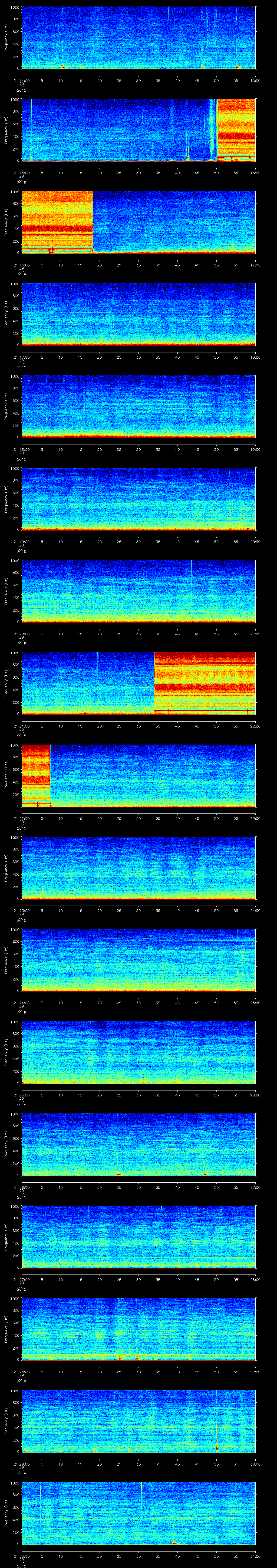Click the 17:00 end time label
The height and width of the screenshot is (1568, 277).
[255, 265]
